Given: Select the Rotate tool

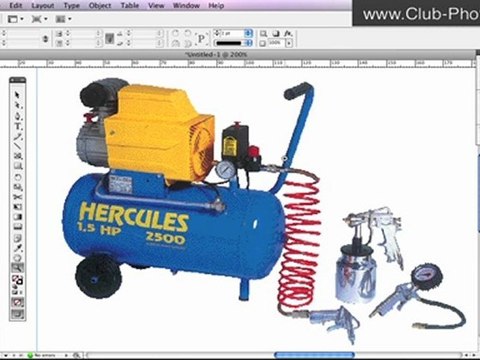Looking at the screenshot, I should coord(17,177).
